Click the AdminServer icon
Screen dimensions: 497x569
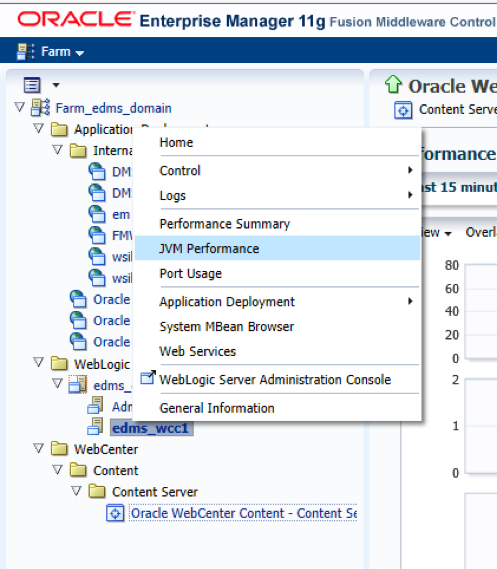96,405
